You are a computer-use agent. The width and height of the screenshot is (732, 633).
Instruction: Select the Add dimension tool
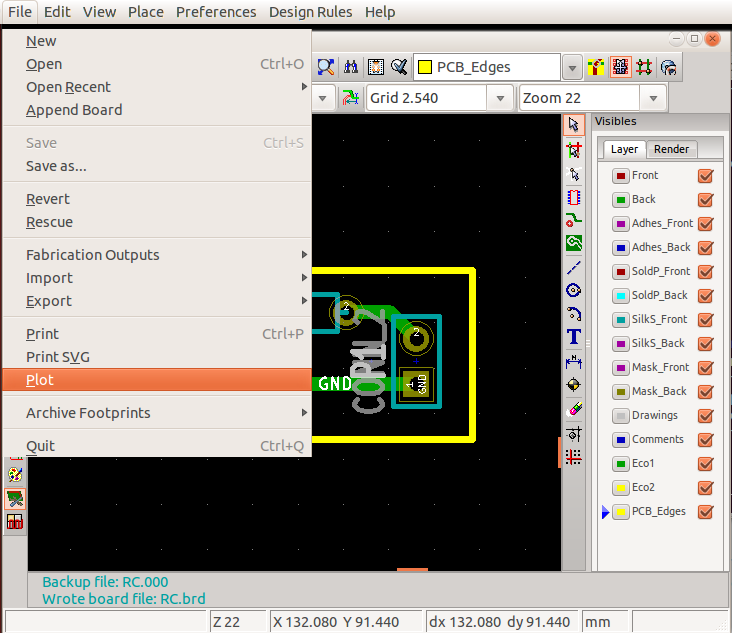(x=574, y=361)
